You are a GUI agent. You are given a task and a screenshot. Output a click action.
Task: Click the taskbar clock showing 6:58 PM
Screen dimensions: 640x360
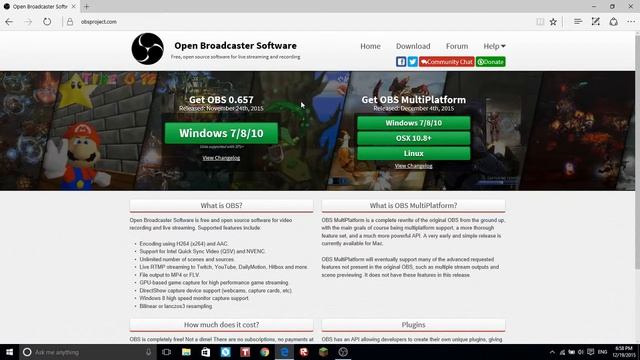[x=623, y=352]
